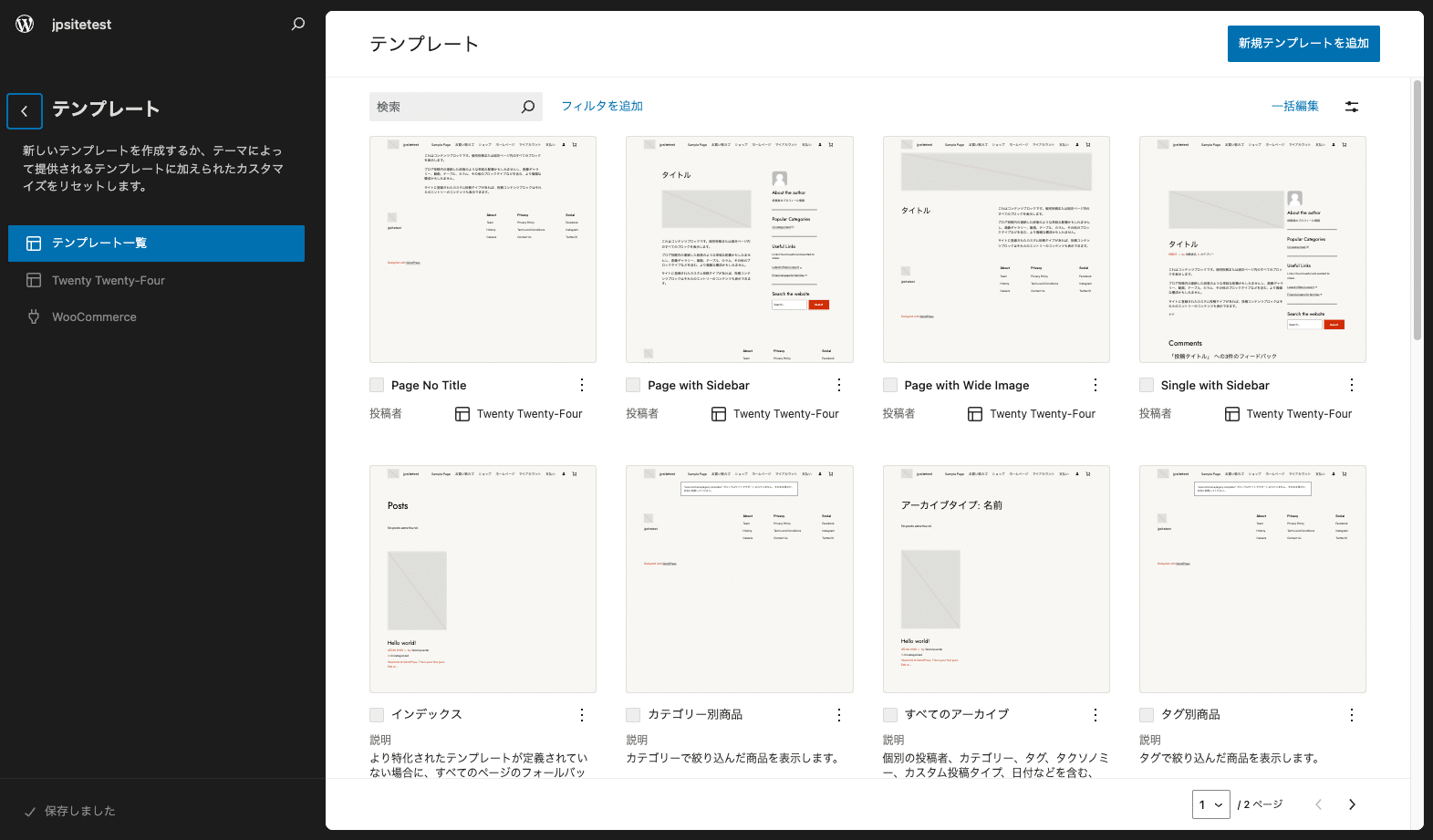Open actions menu for インデックス template
Screen dimensions: 1433x840
coord(582,715)
